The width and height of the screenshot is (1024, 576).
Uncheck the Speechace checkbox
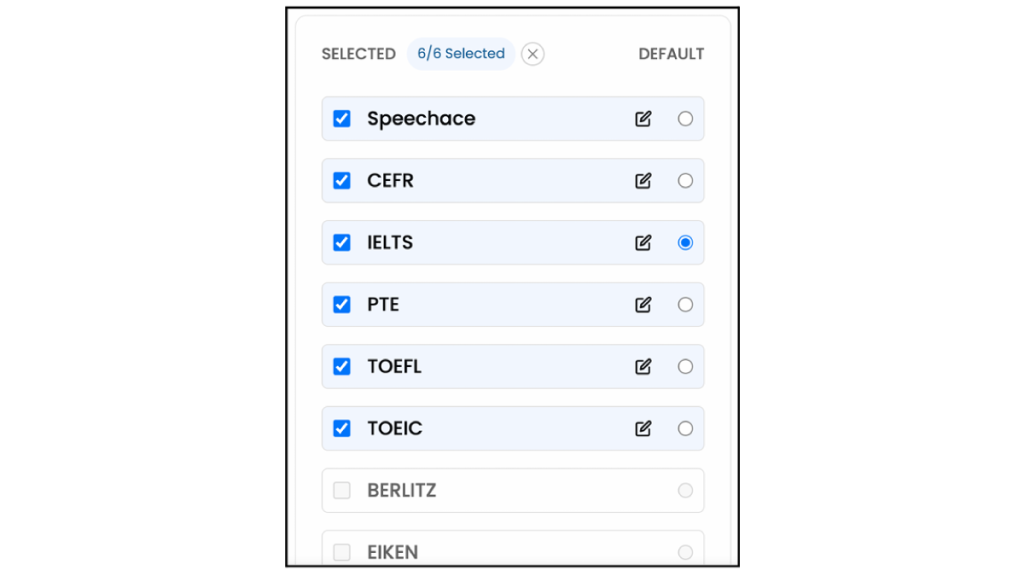coord(342,119)
